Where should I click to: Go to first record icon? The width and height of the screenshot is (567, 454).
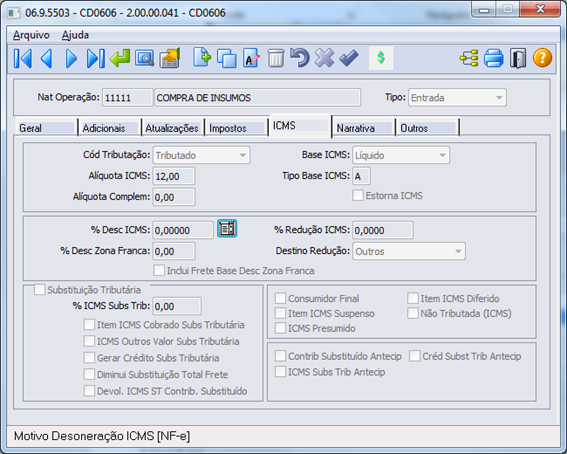pyautogui.click(x=23, y=58)
